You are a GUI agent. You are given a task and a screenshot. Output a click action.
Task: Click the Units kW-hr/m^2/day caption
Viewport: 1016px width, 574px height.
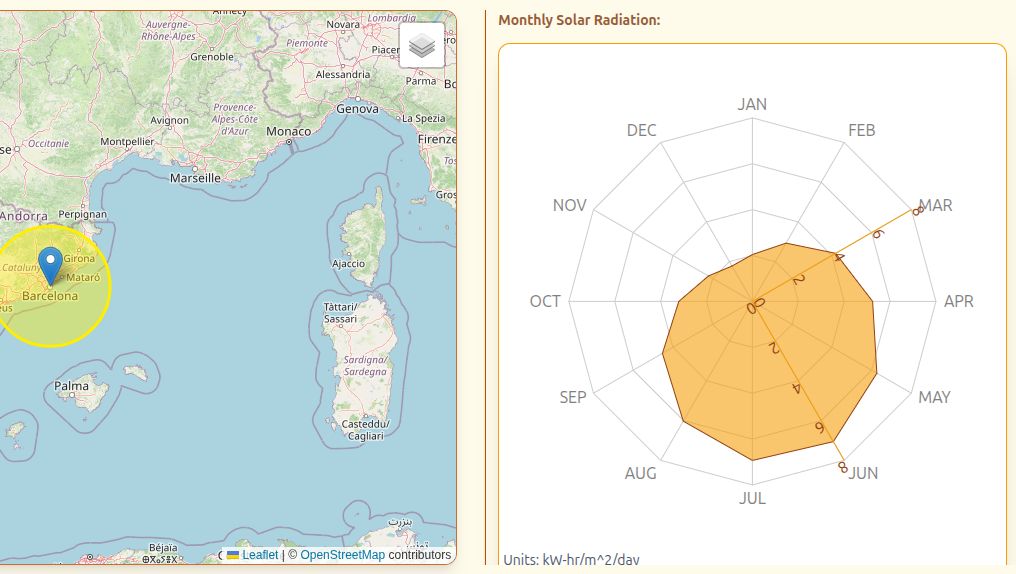click(572, 560)
